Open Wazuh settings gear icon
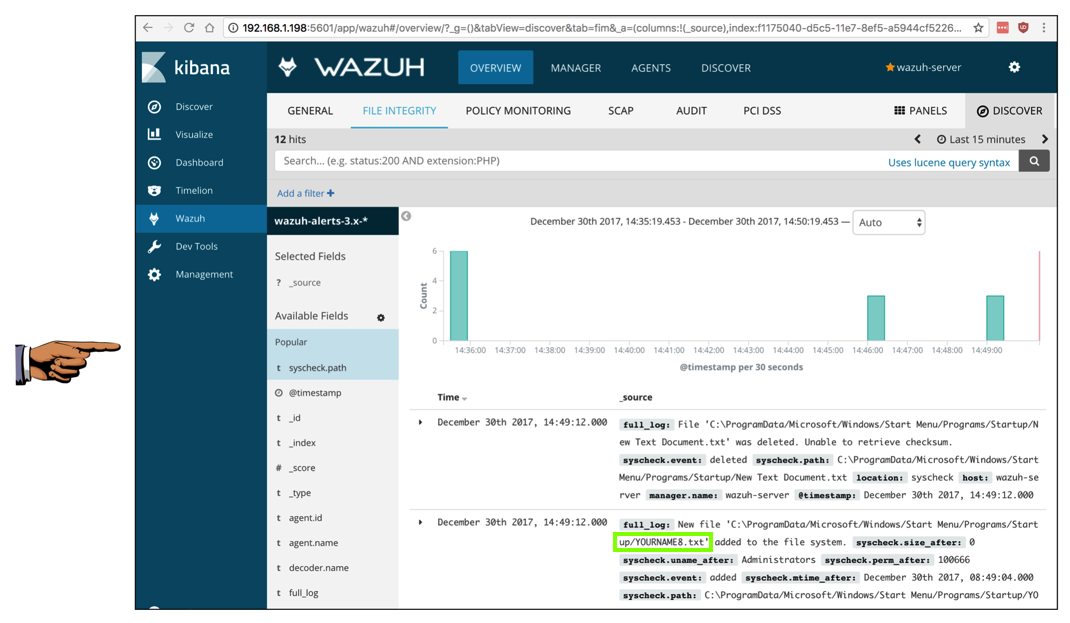The height and width of the screenshot is (623, 1070). point(1015,67)
